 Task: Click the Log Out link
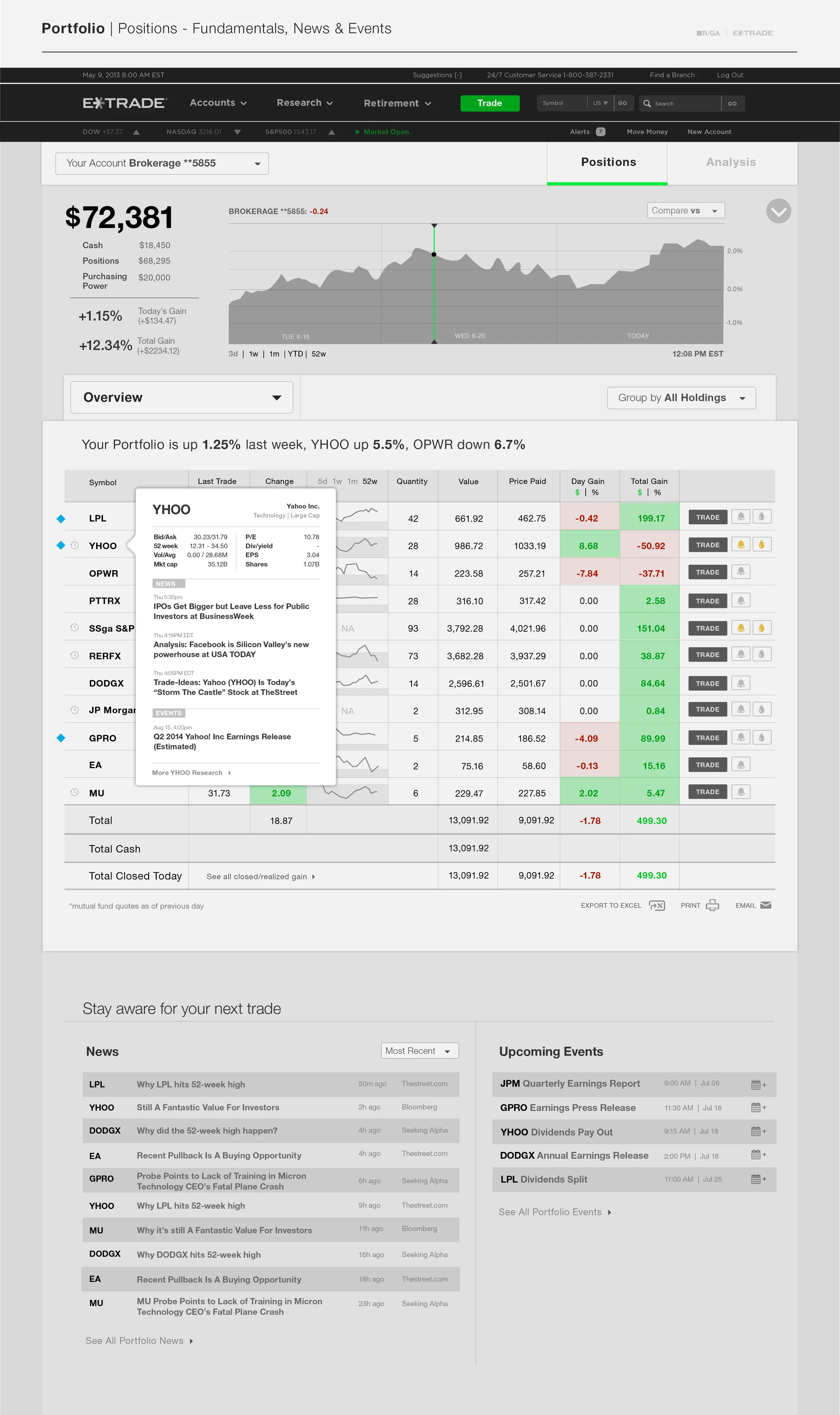pyautogui.click(x=730, y=75)
